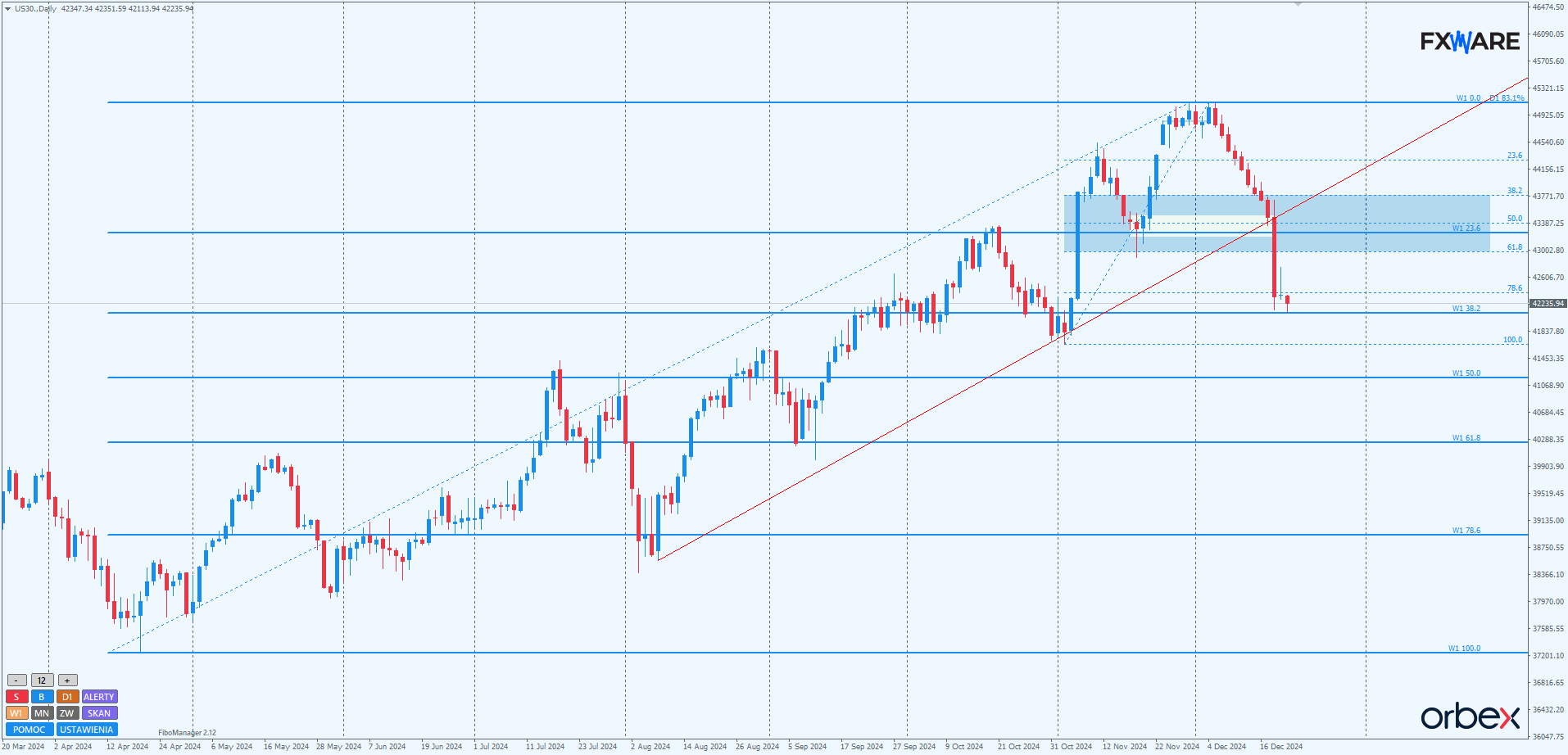The image size is (1568, 755).
Task: Select the W1 38.2 Fibonacci level label
Action: click(1466, 309)
